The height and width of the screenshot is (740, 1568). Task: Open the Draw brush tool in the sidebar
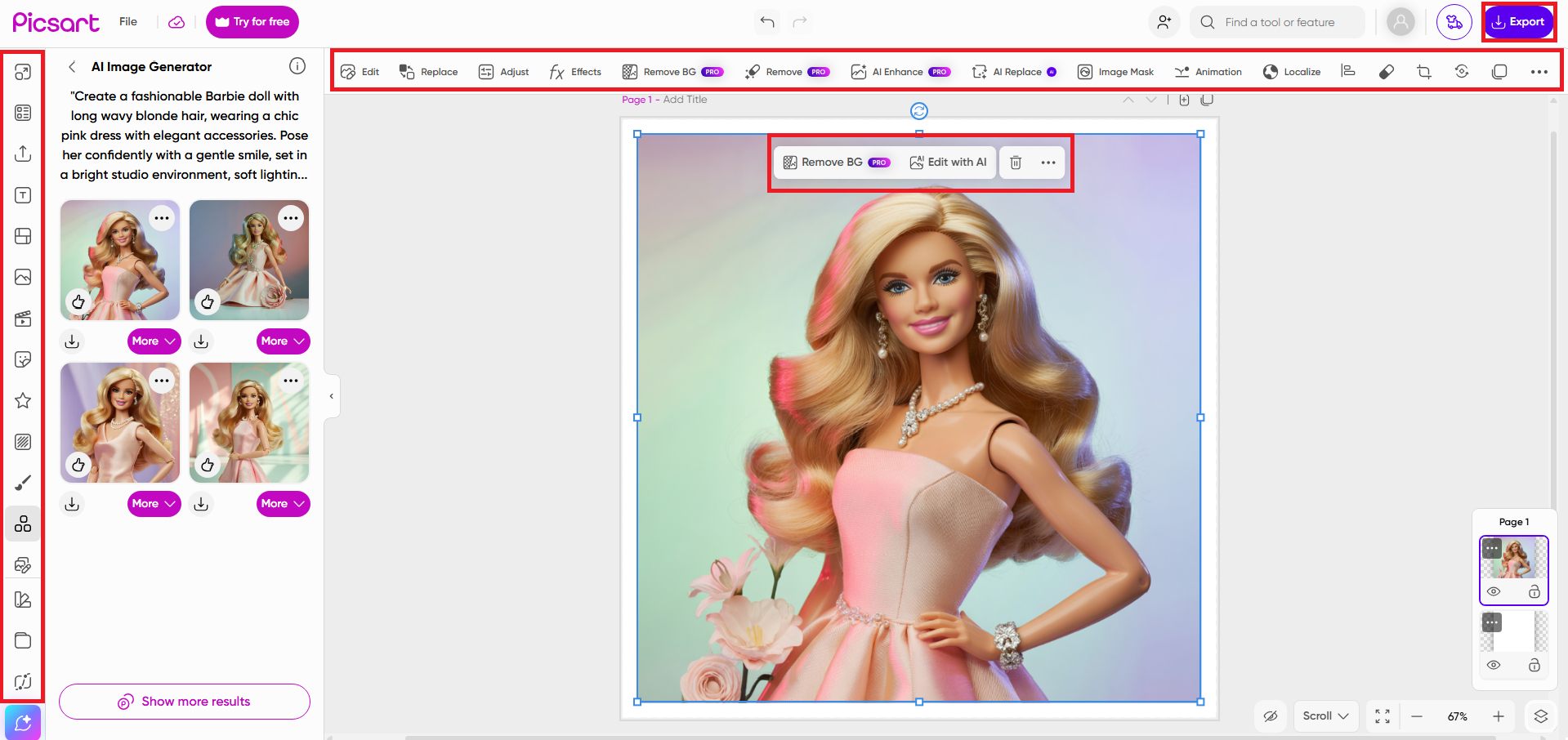pos(23,482)
